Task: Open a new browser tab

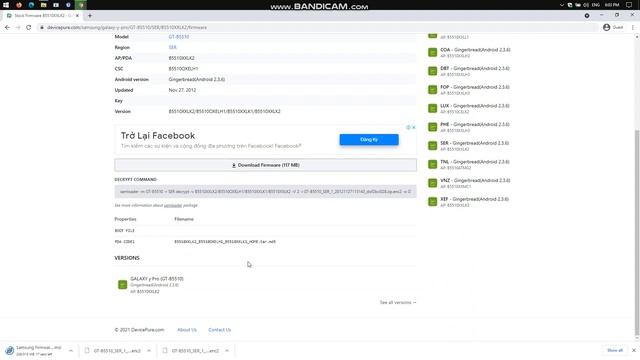Action: point(90,16)
